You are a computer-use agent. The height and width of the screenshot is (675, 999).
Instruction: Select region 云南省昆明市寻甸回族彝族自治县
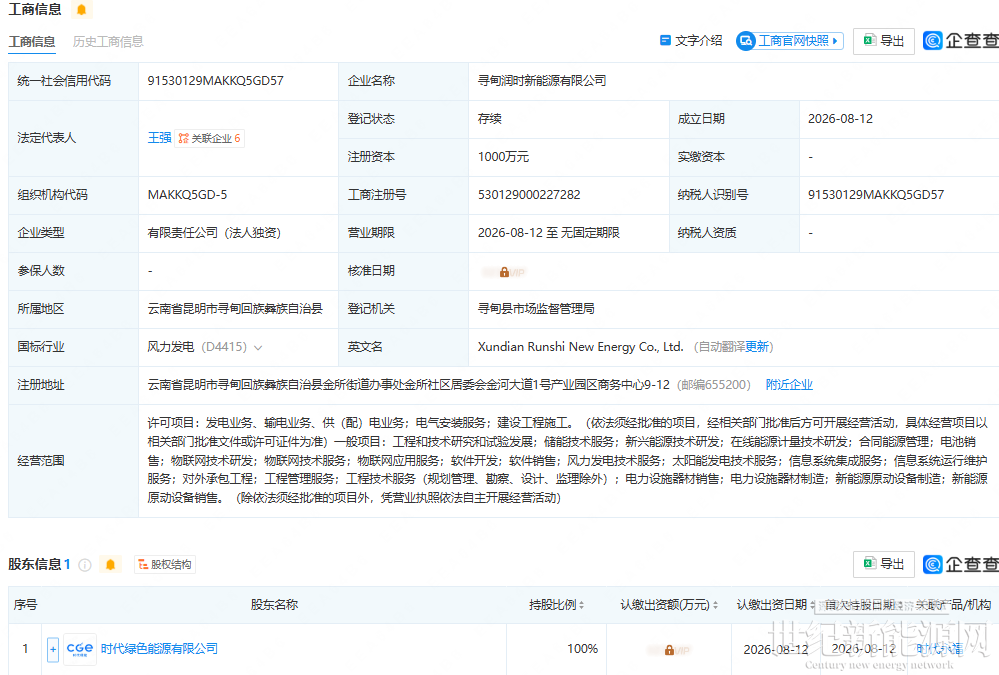235,308
